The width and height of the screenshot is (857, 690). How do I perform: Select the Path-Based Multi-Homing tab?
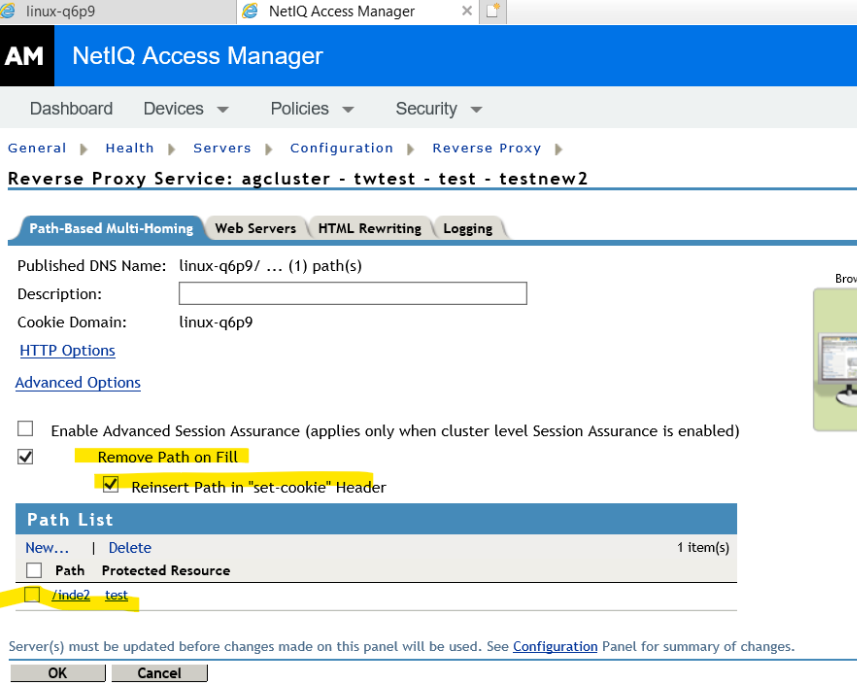(x=111, y=228)
